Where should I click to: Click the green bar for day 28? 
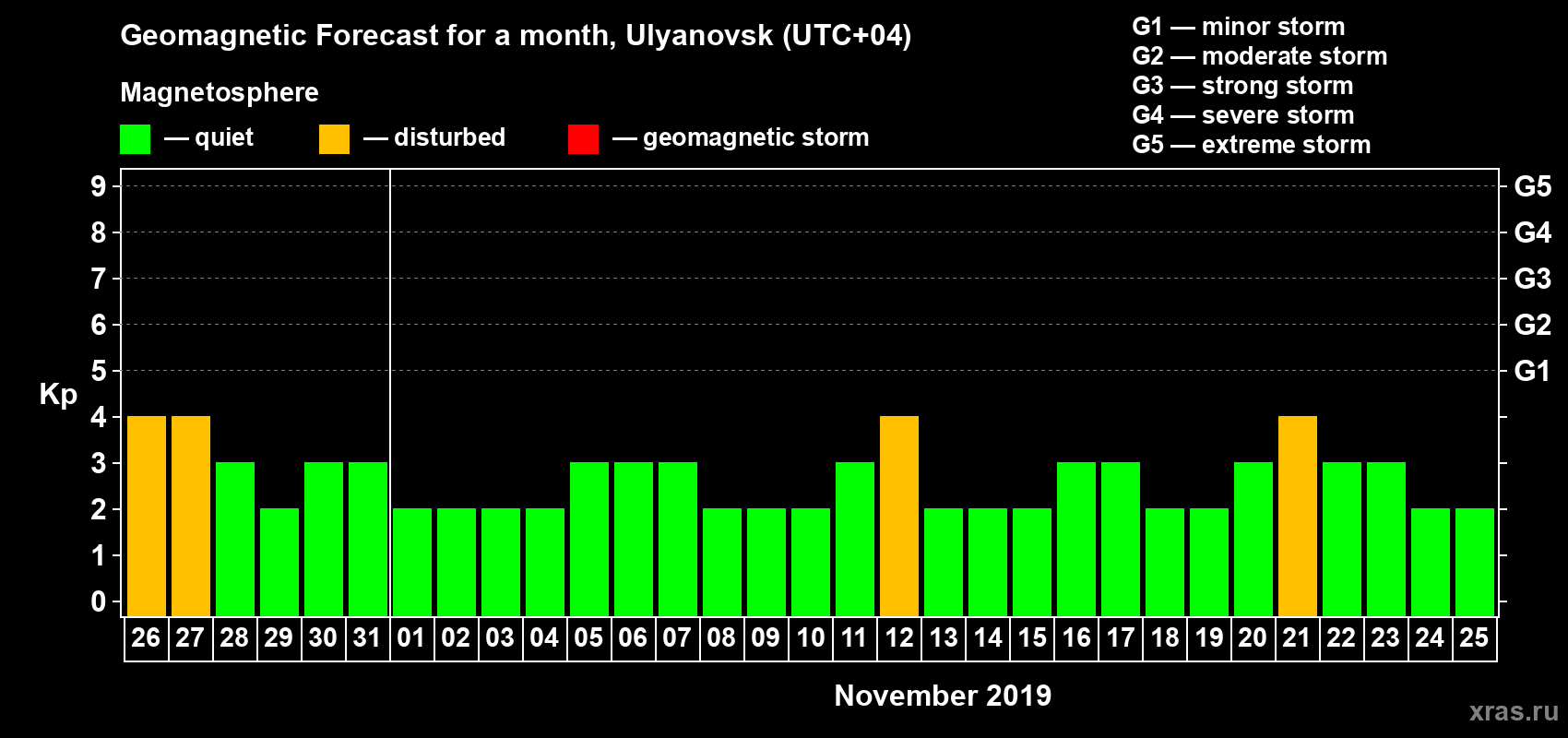coord(235,540)
